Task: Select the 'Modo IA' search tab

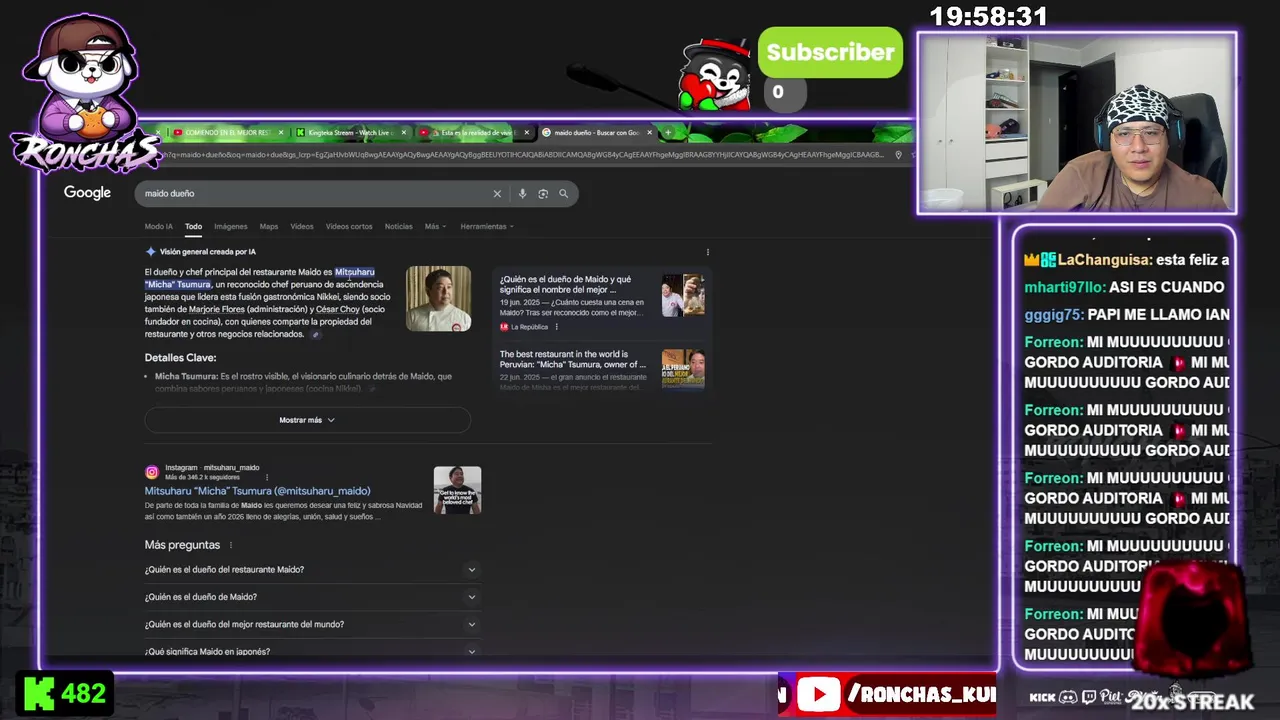Action: pos(158,226)
